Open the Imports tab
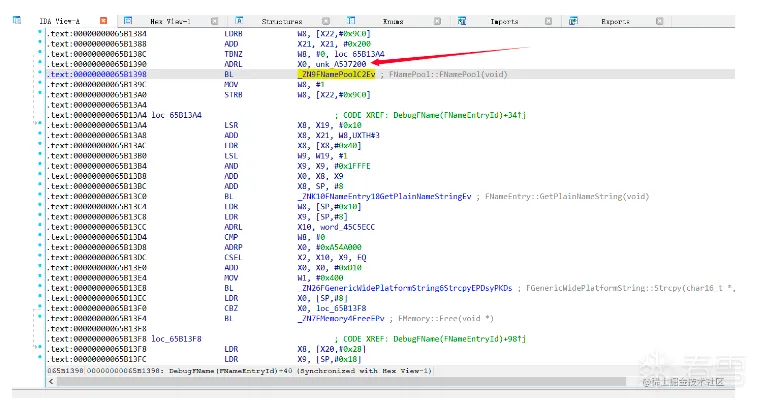The image size is (765, 412). [504, 21]
